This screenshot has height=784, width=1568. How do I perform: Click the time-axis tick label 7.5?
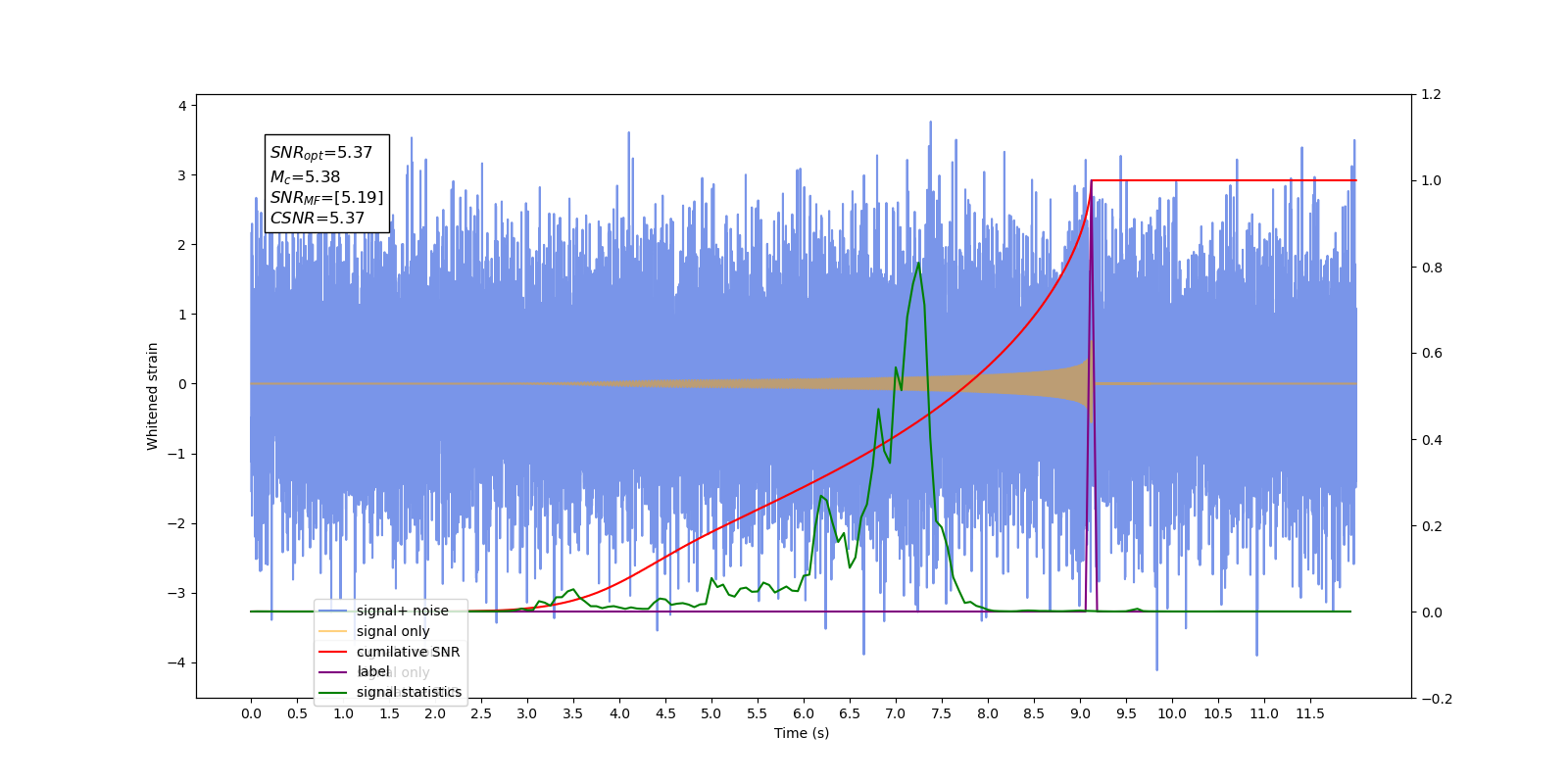[x=942, y=713]
